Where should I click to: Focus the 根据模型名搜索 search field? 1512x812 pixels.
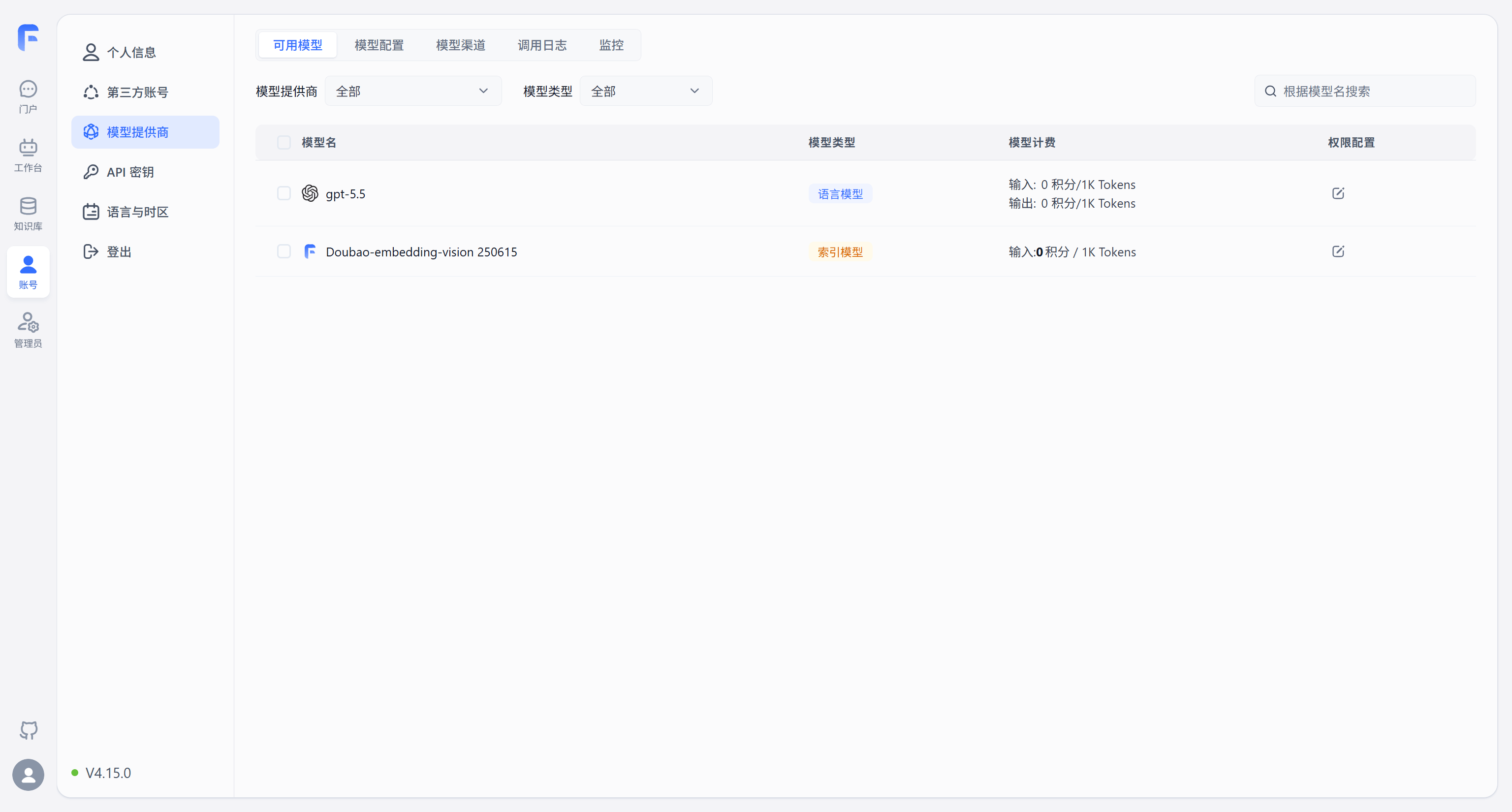[x=1365, y=91]
